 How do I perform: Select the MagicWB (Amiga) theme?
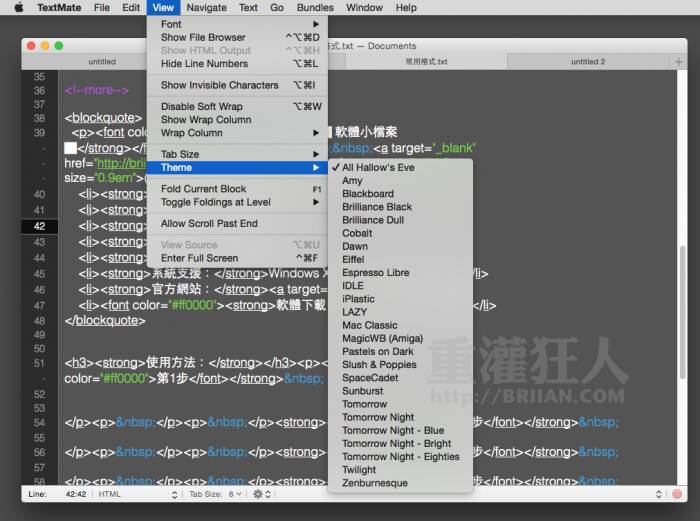400,338
